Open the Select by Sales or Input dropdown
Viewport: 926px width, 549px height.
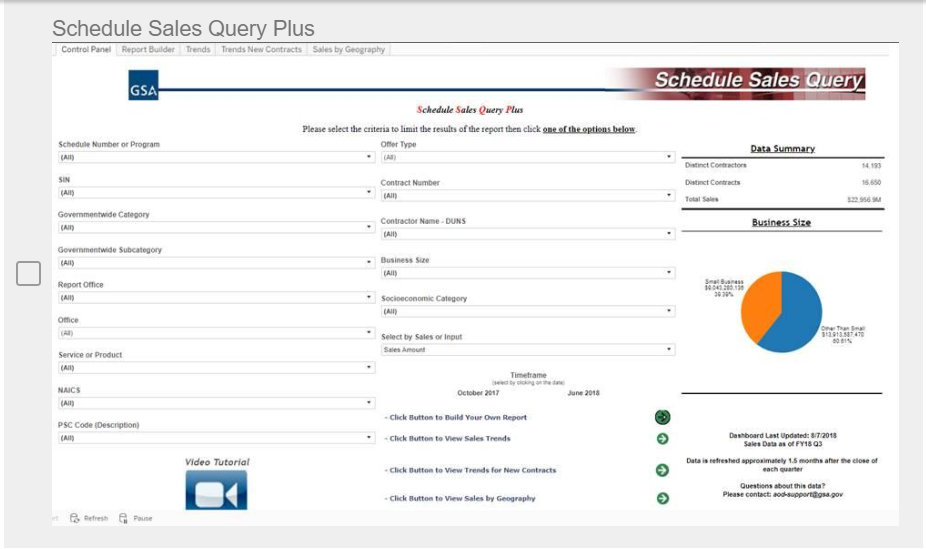528,349
